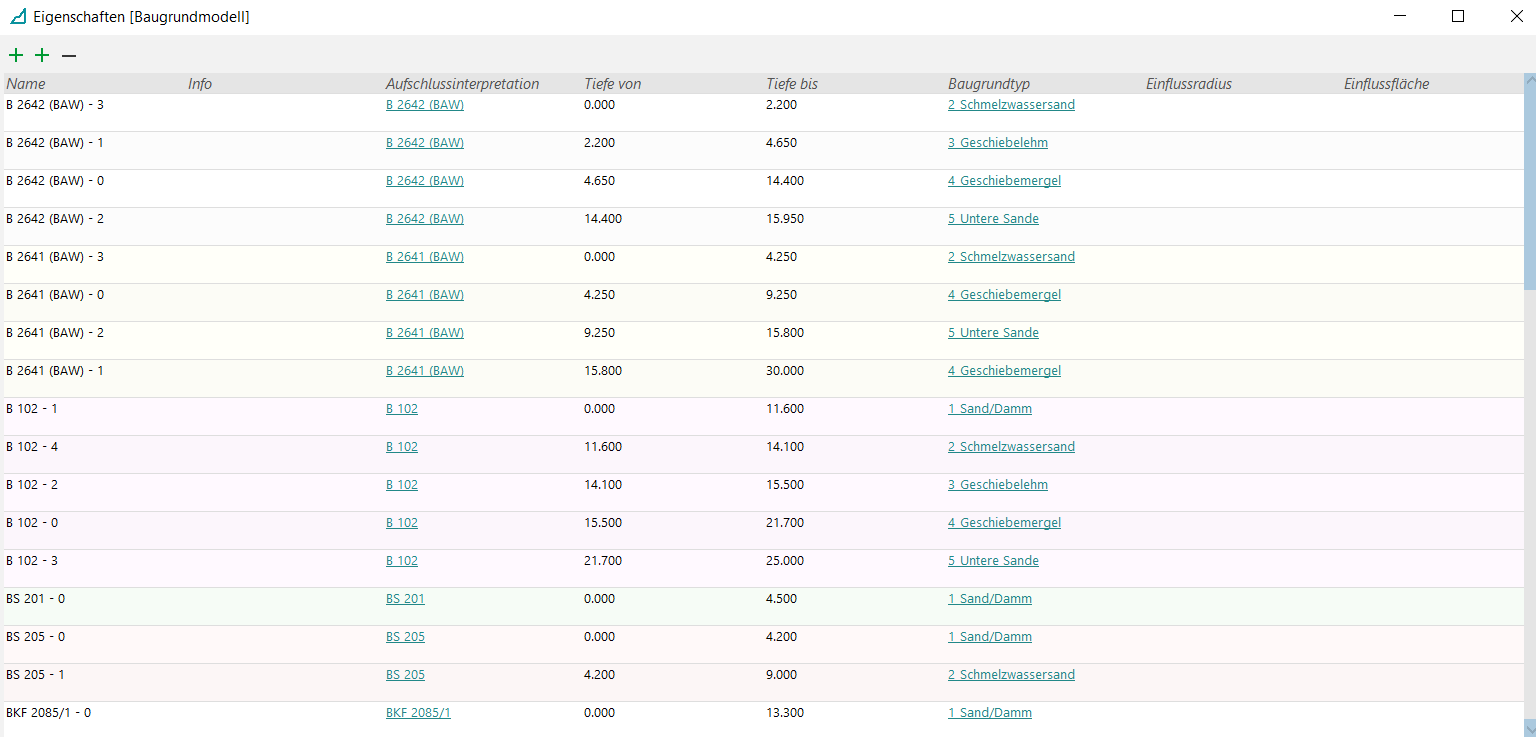Image resolution: width=1536 pixels, height=737 pixels.
Task: Click the Eigenschaften window app icon
Action: pos(17,17)
